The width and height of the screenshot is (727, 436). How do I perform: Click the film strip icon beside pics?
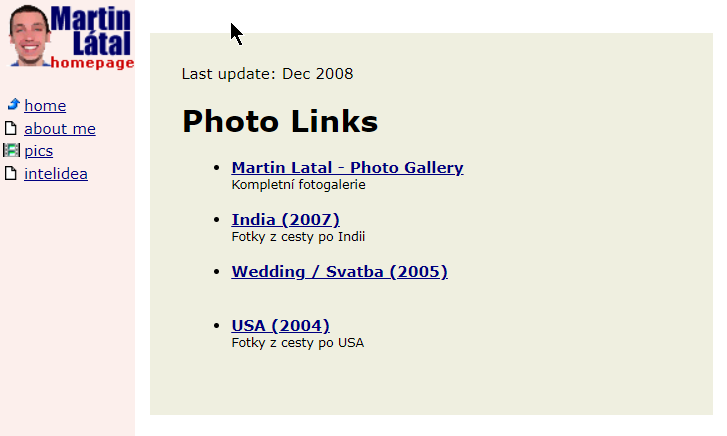pyautogui.click(x=11, y=150)
